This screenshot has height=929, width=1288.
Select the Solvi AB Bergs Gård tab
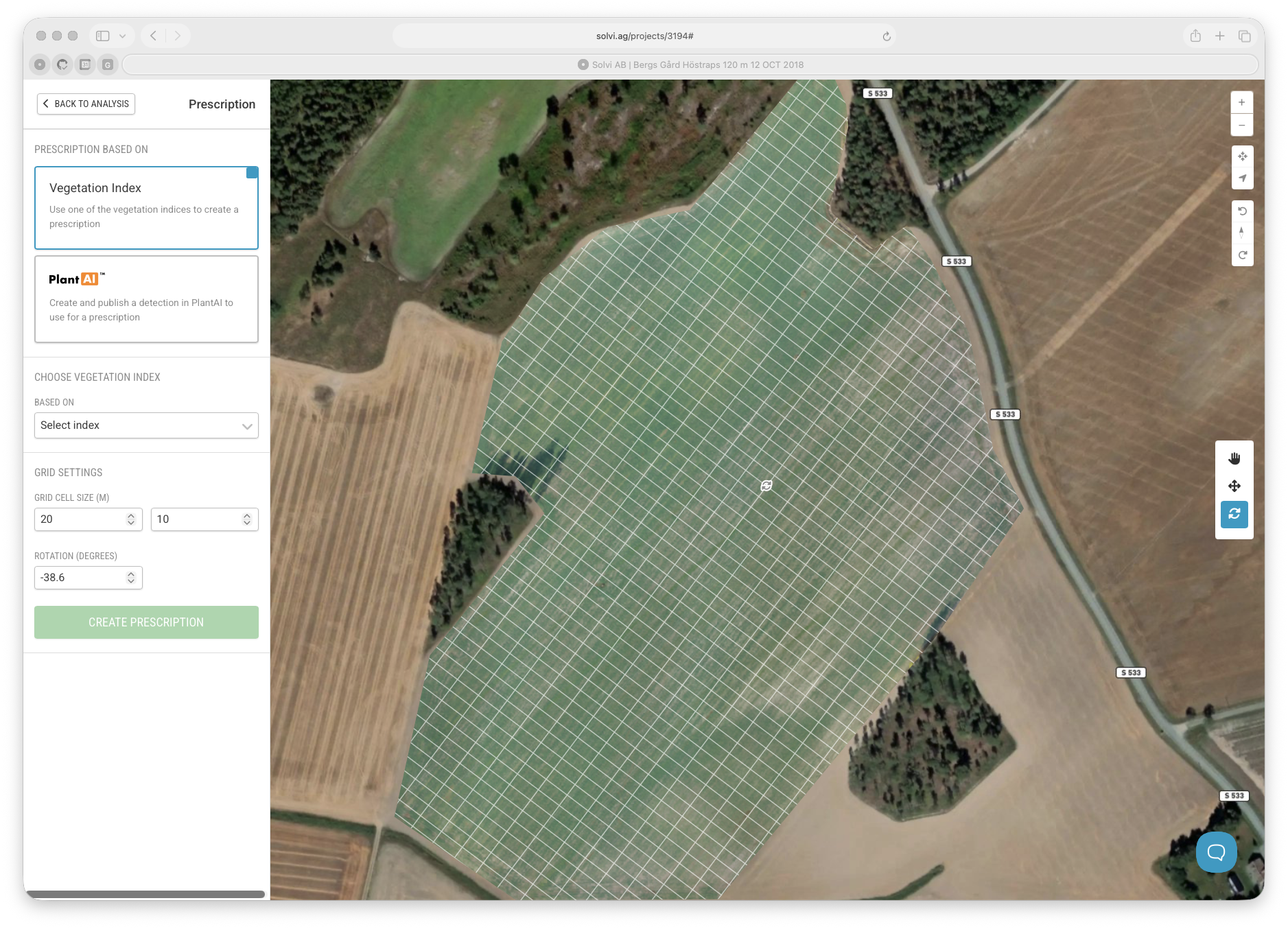(690, 64)
